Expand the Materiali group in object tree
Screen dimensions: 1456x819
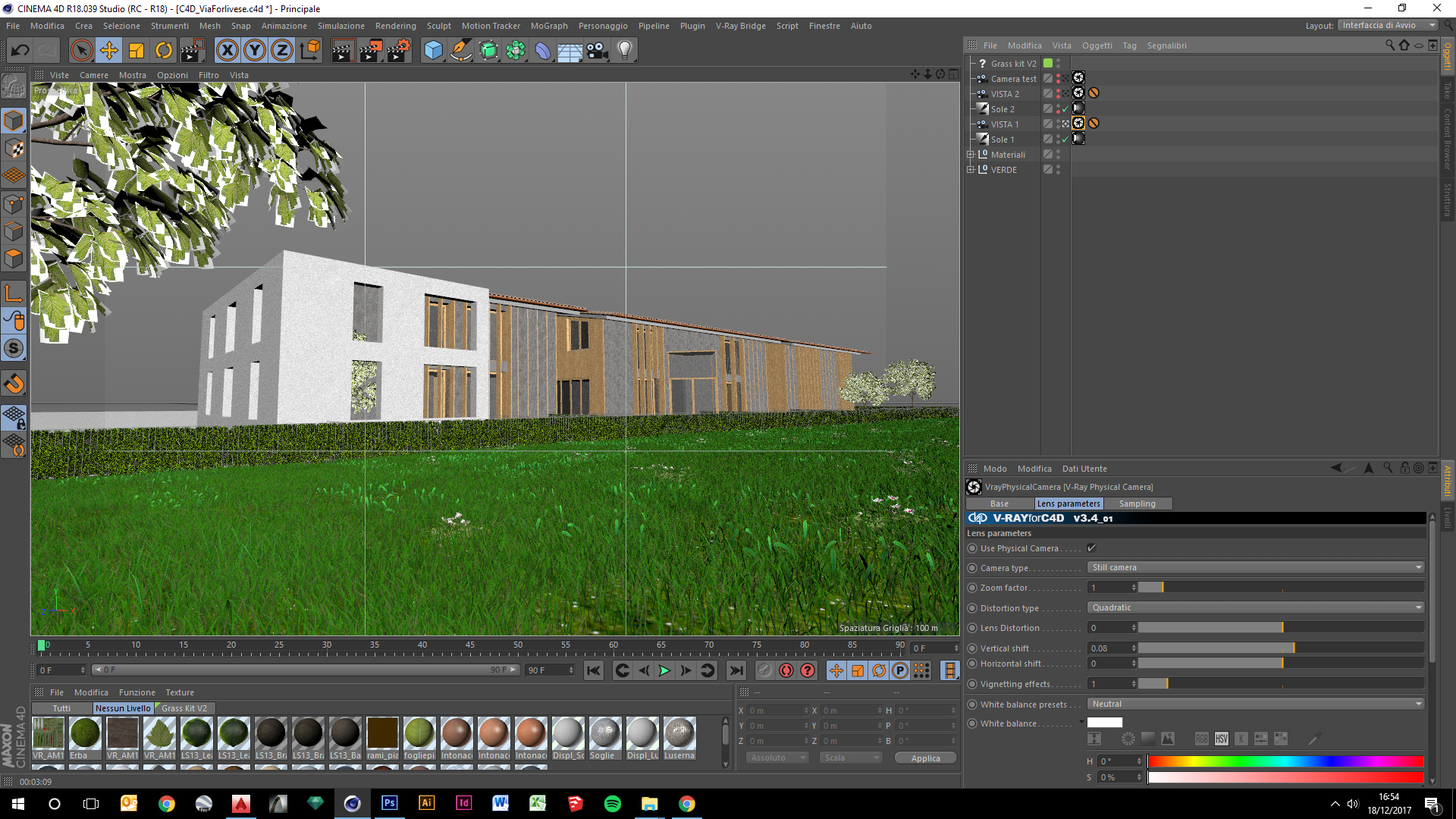[970, 155]
